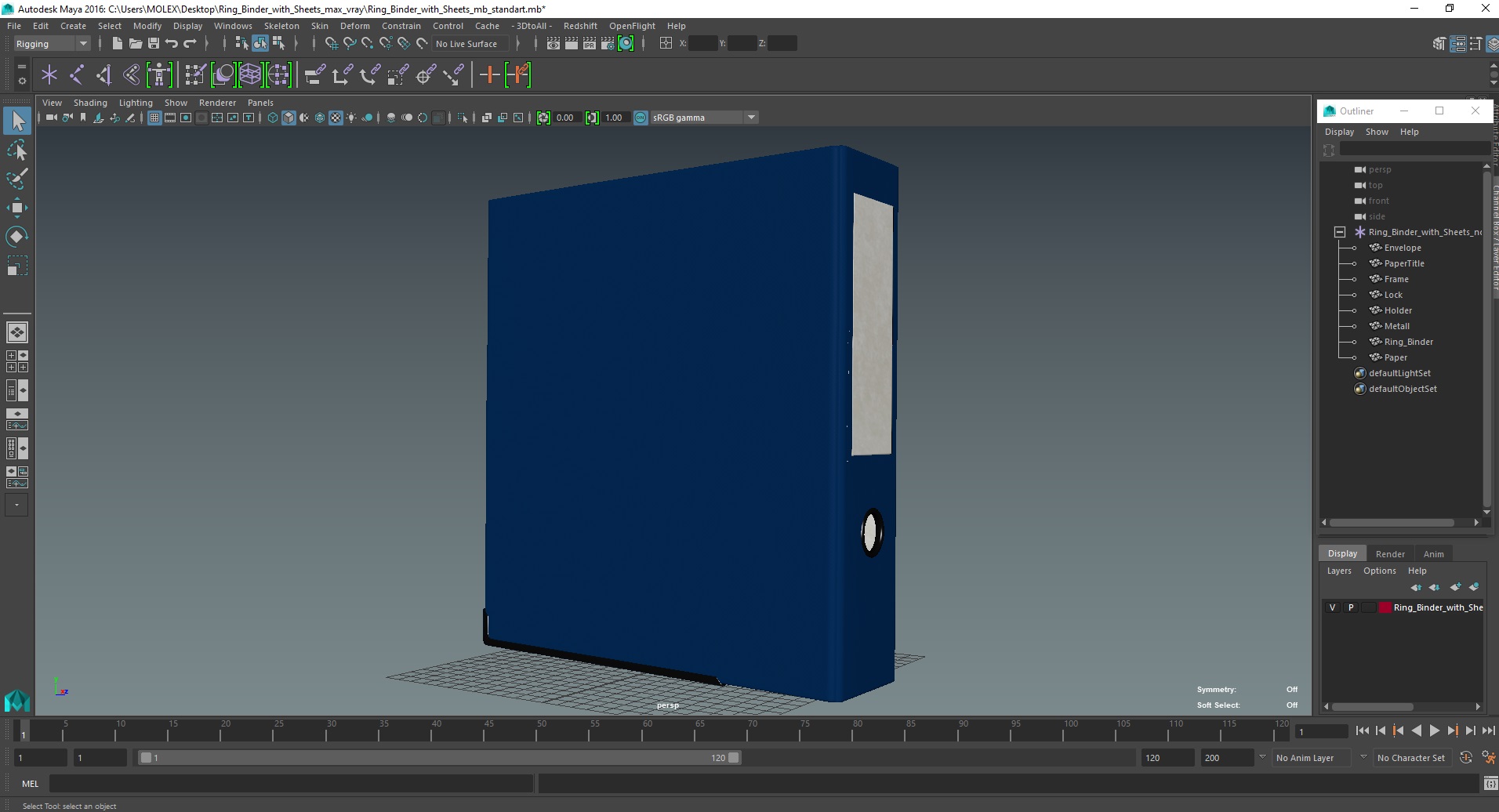Click the Create Lattice shelf icon

(x=250, y=75)
